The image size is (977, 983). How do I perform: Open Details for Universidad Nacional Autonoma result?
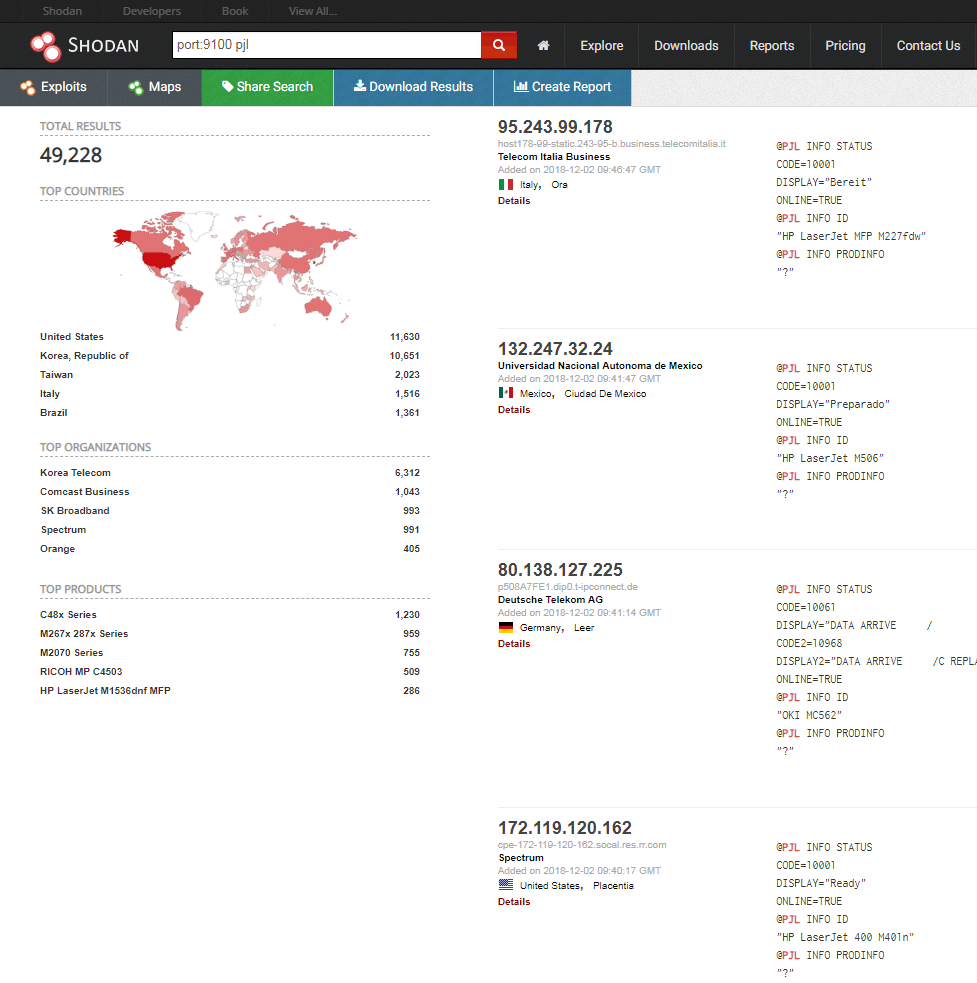pos(514,409)
